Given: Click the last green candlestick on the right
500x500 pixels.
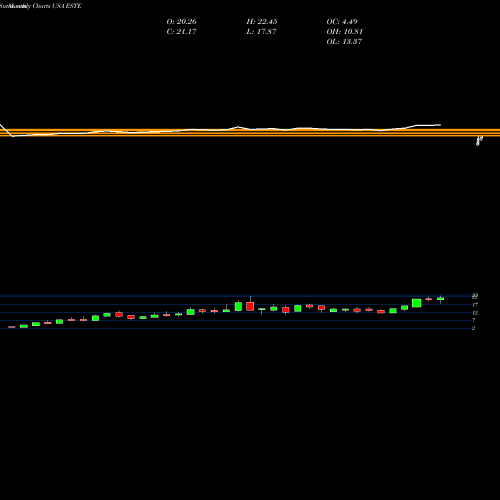Looking at the screenshot, I should [x=440, y=299].
